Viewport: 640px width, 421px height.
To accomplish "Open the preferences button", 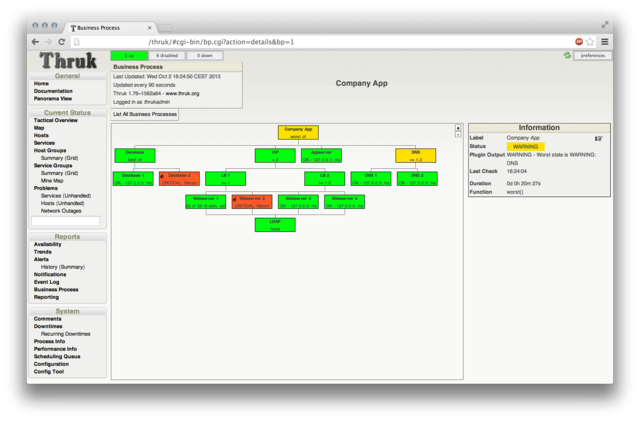I will 592,56.
